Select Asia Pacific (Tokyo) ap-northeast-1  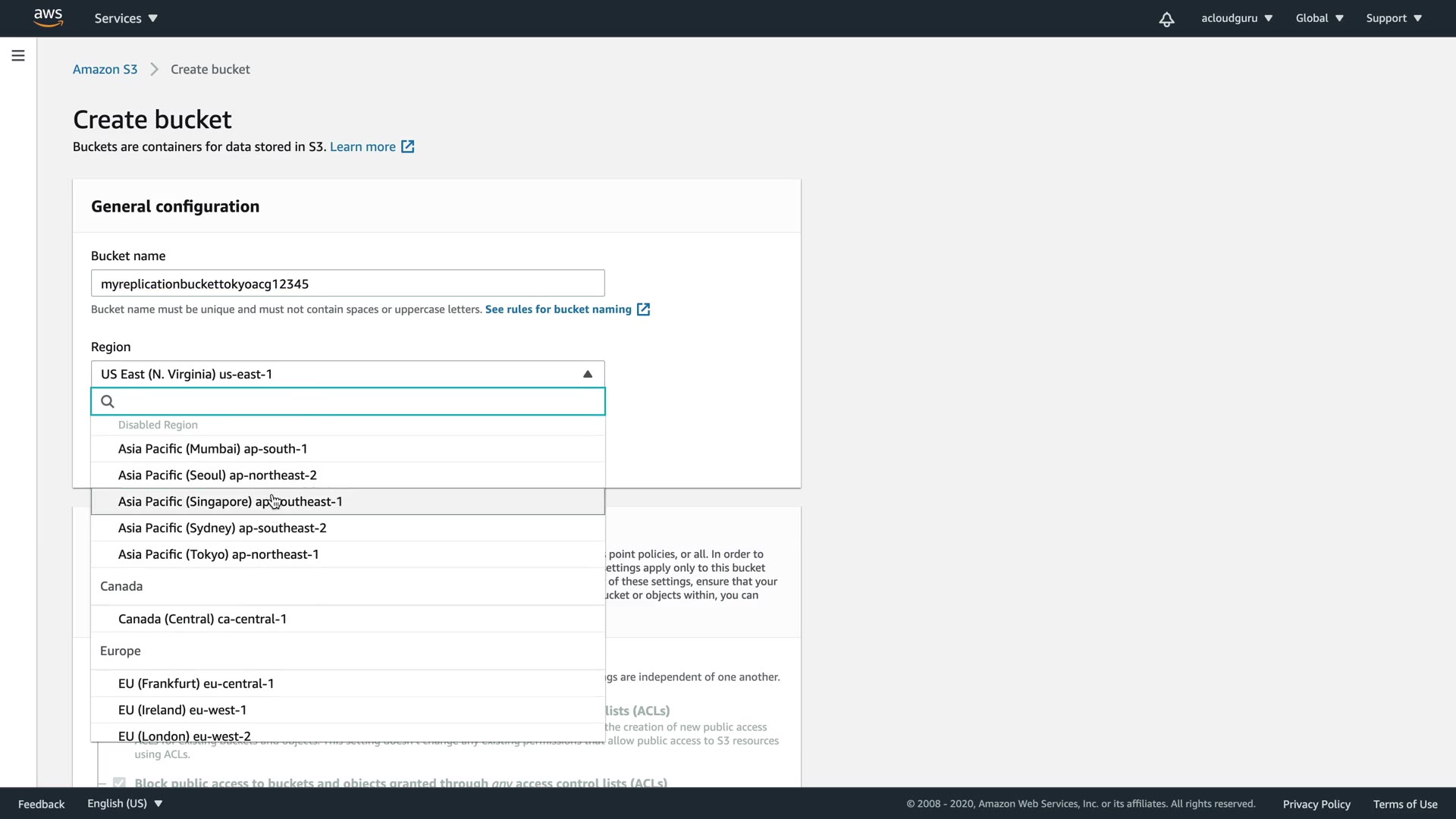(x=218, y=554)
